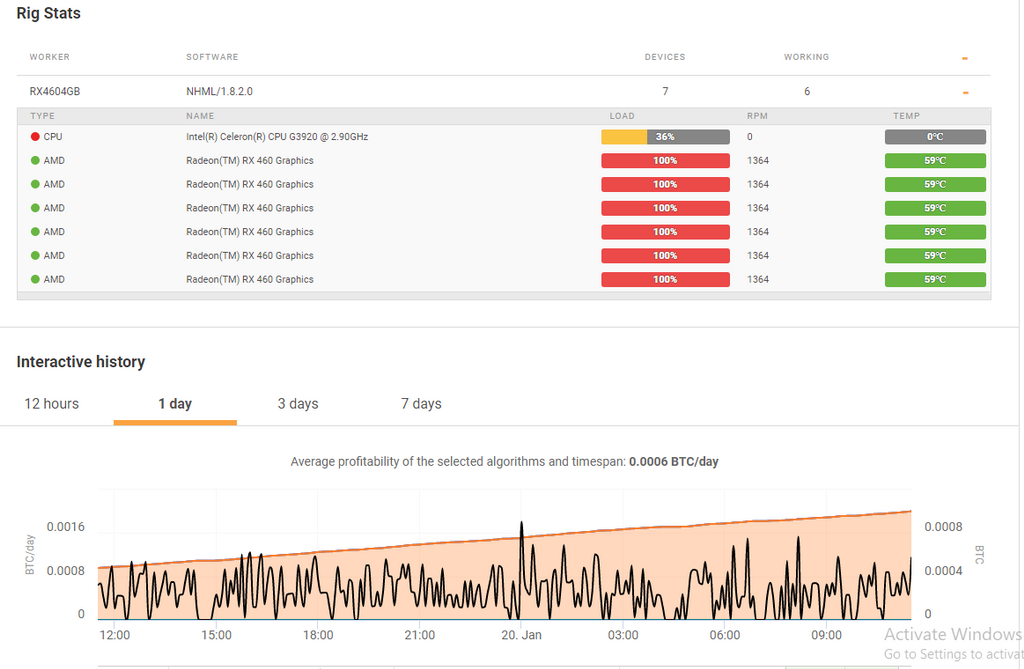Click the gray 0°C CPU temperature bar
Screen dimensions: 1024x669
935,137
